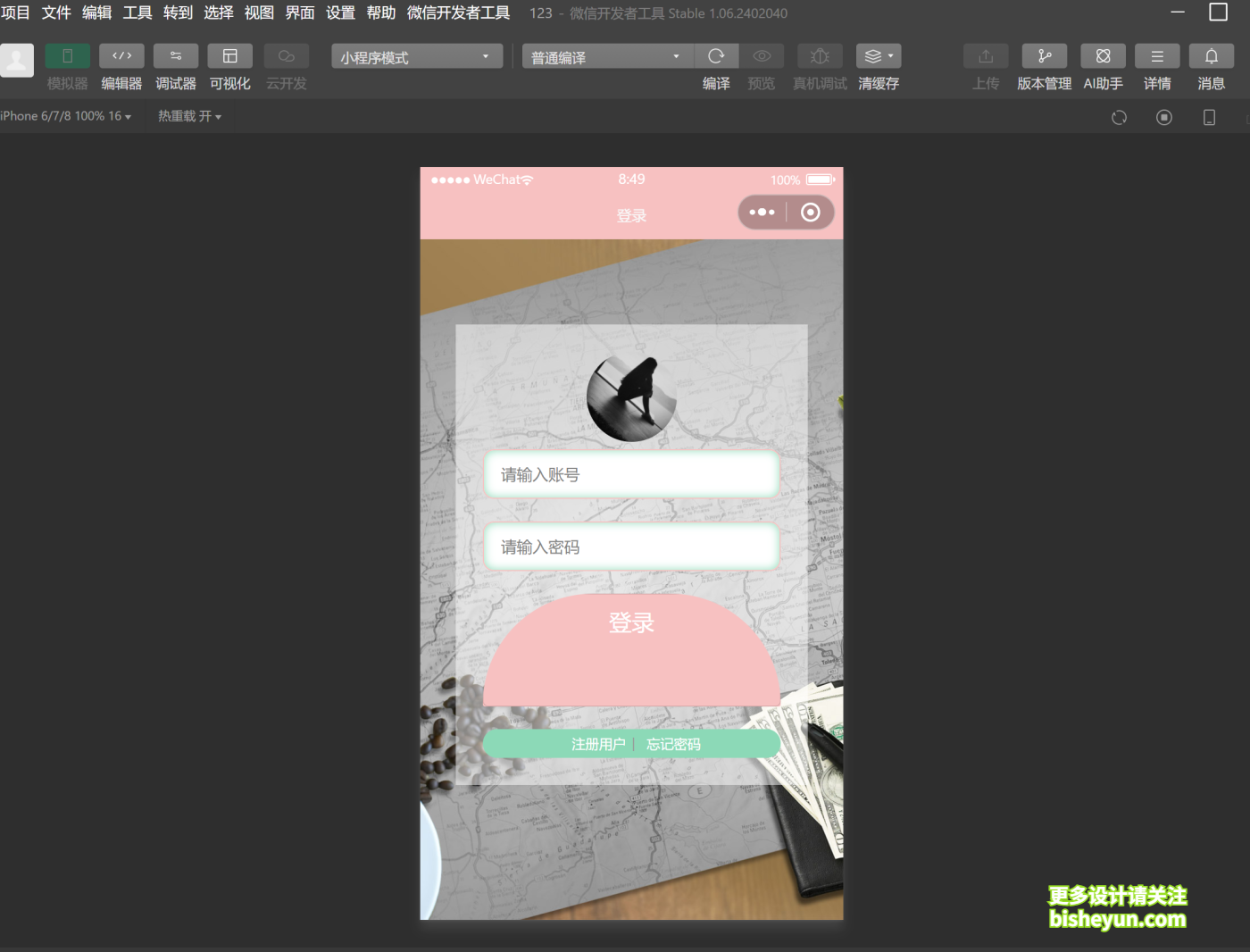
Task: Open the cloud development icon
Action: point(287,56)
